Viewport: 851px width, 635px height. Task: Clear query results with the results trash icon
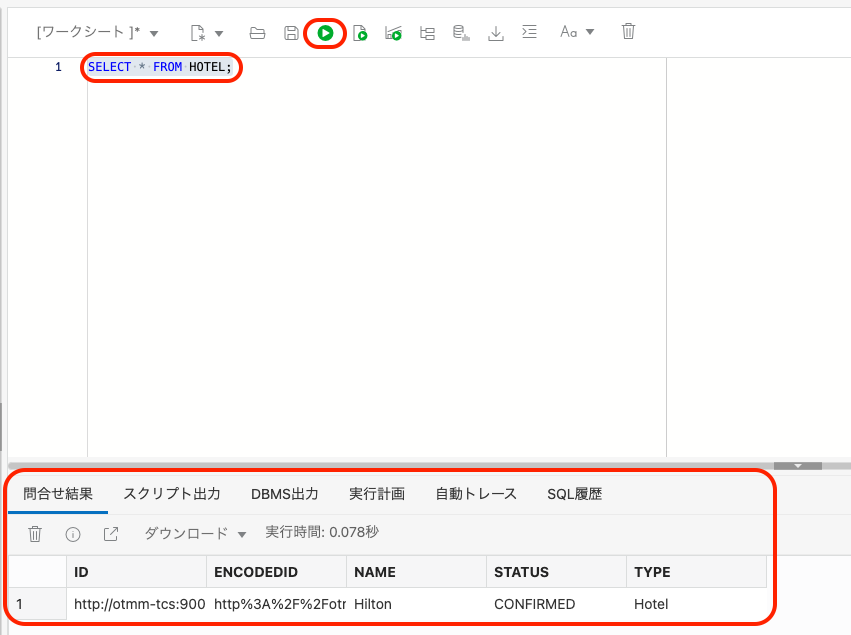[x=35, y=534]
